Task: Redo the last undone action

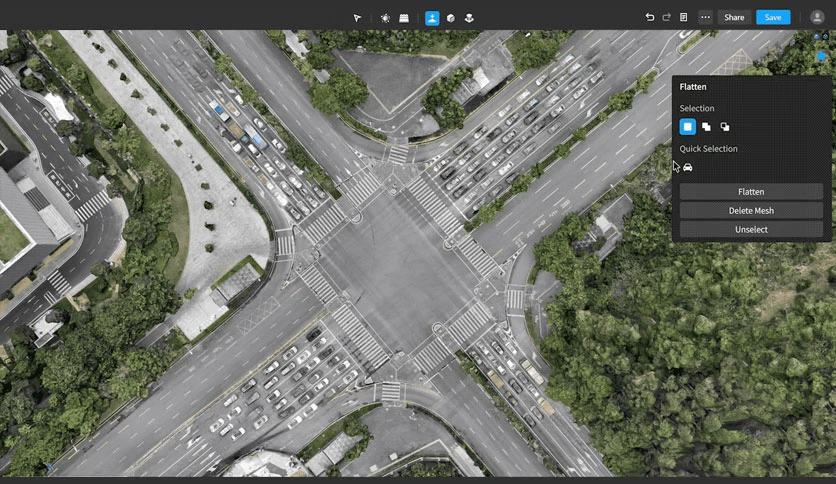Action: click(x=666, y=17)
